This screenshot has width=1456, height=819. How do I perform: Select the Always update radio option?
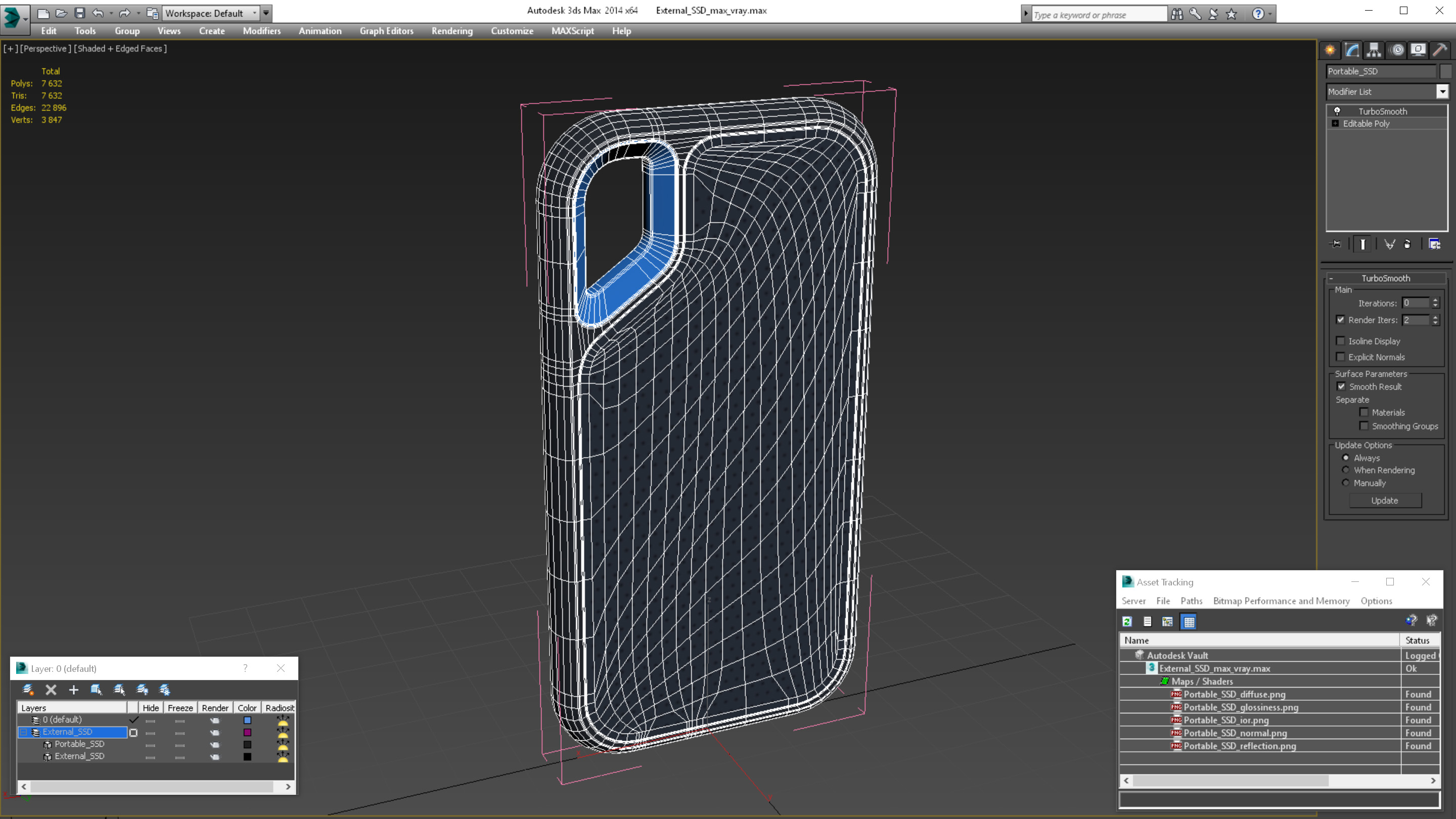(x=1346, y=458)
